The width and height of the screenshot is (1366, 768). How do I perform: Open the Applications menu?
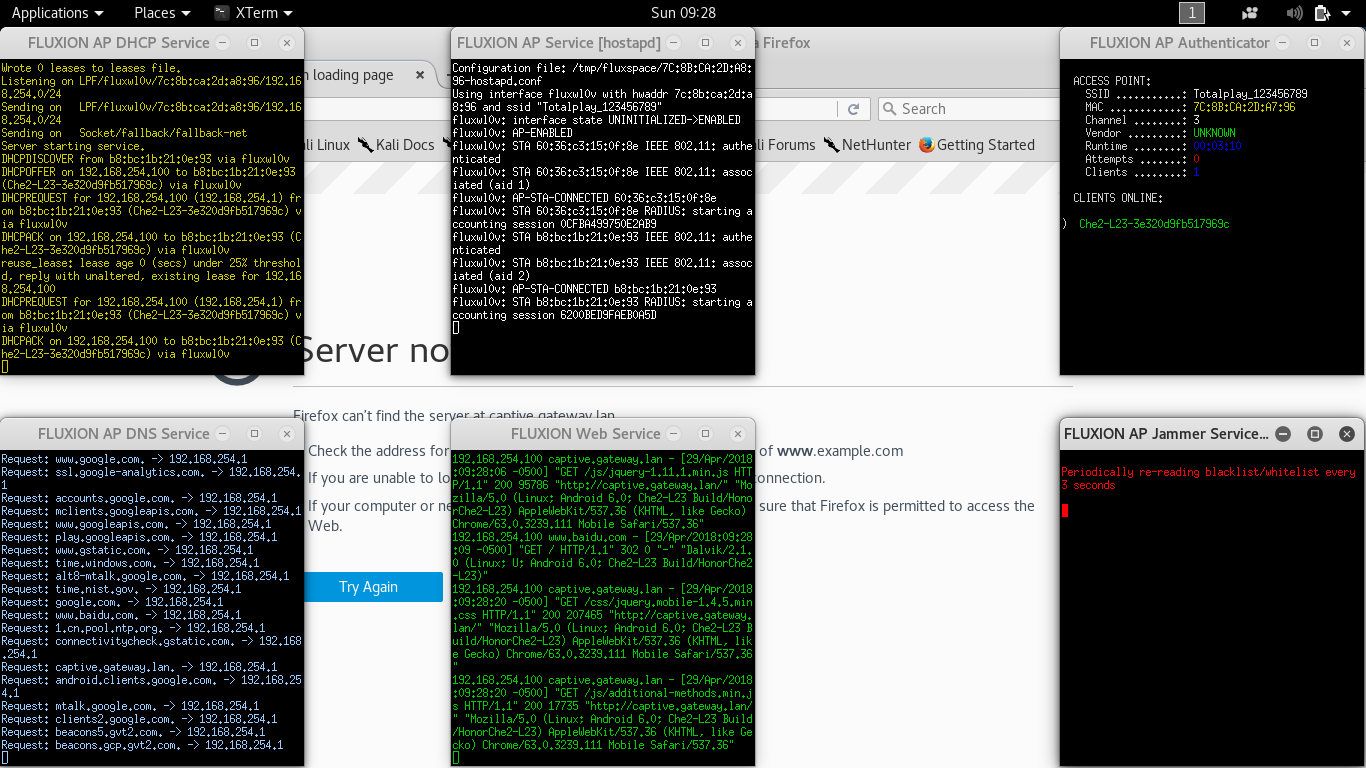coord(57,13)
